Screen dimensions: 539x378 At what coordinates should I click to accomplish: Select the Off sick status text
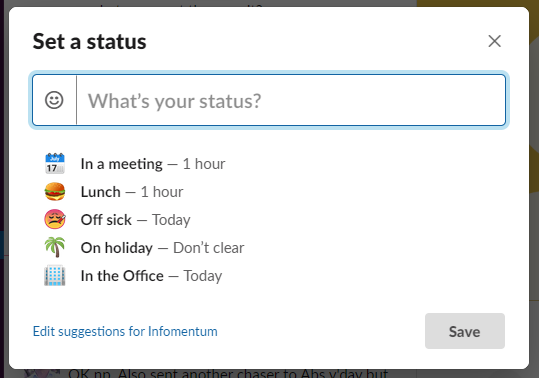point(106,220)
